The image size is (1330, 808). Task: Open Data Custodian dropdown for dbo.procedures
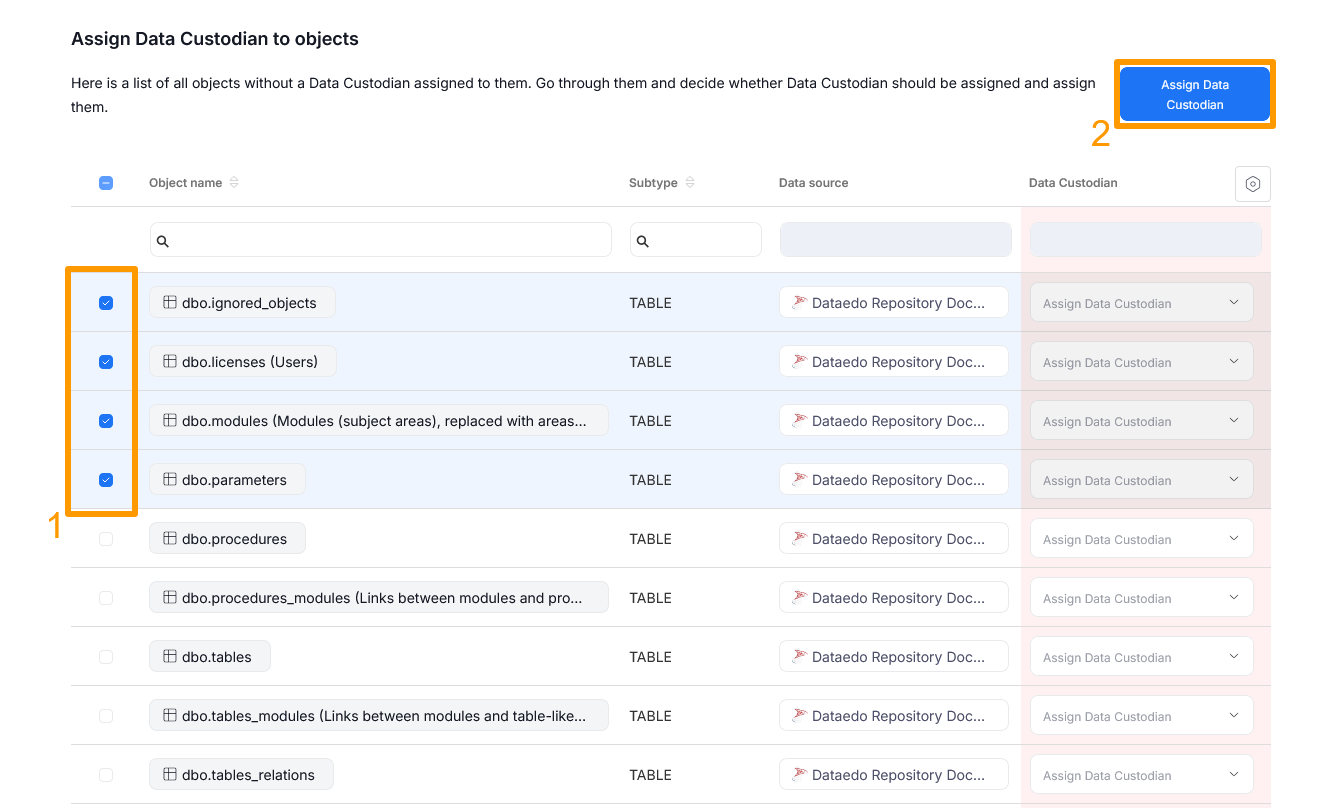[x=1141, y=539]
